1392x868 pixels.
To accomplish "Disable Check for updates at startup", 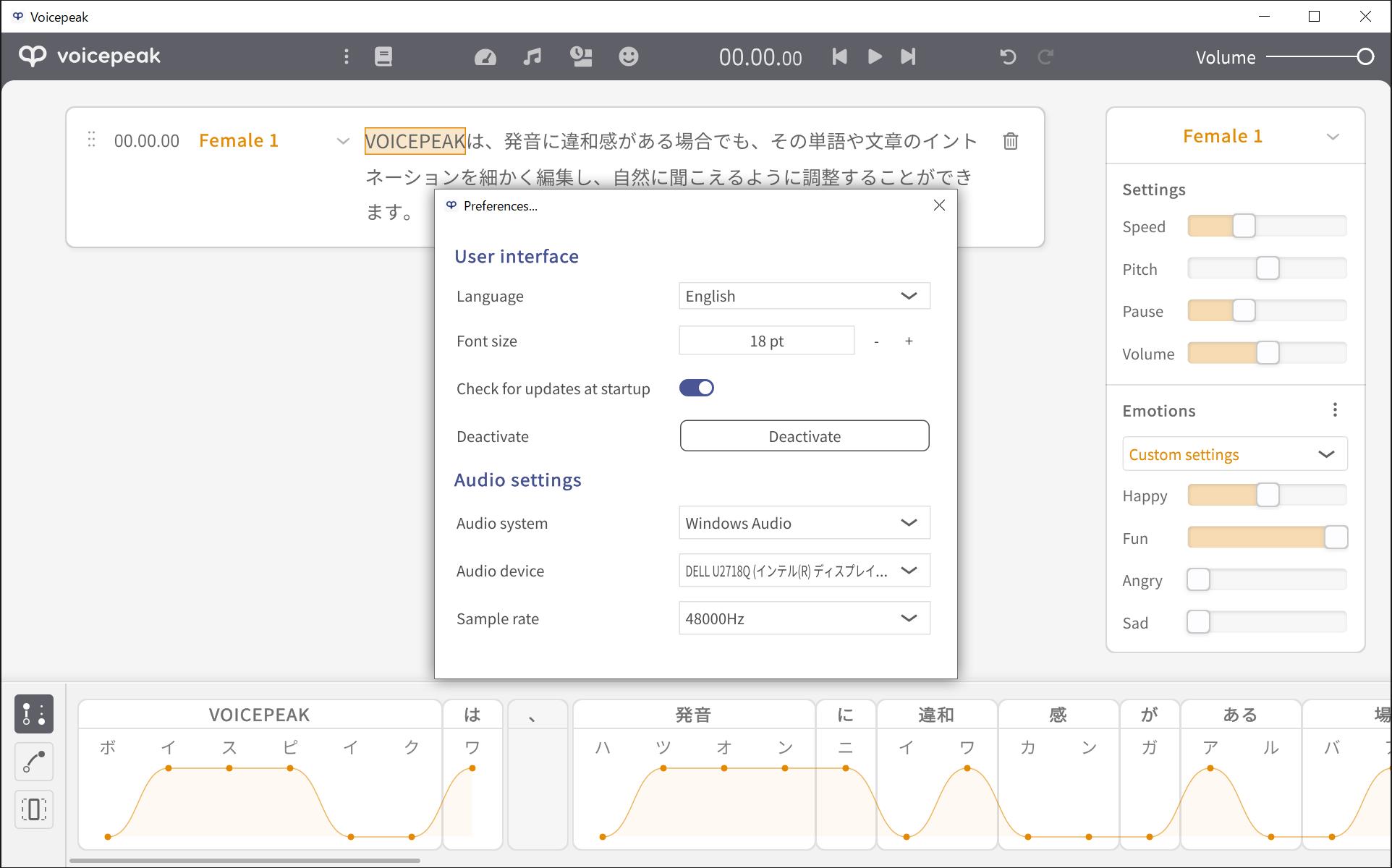I will tap(696, 388).
